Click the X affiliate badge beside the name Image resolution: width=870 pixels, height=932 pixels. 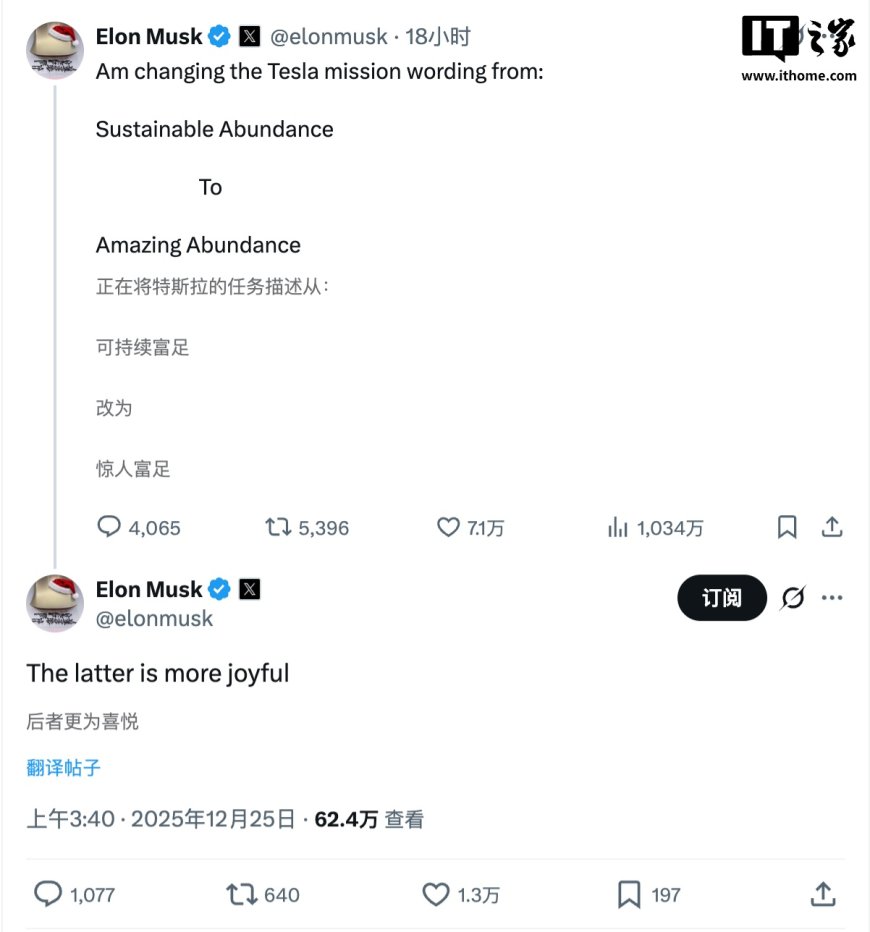coord(248,36)
